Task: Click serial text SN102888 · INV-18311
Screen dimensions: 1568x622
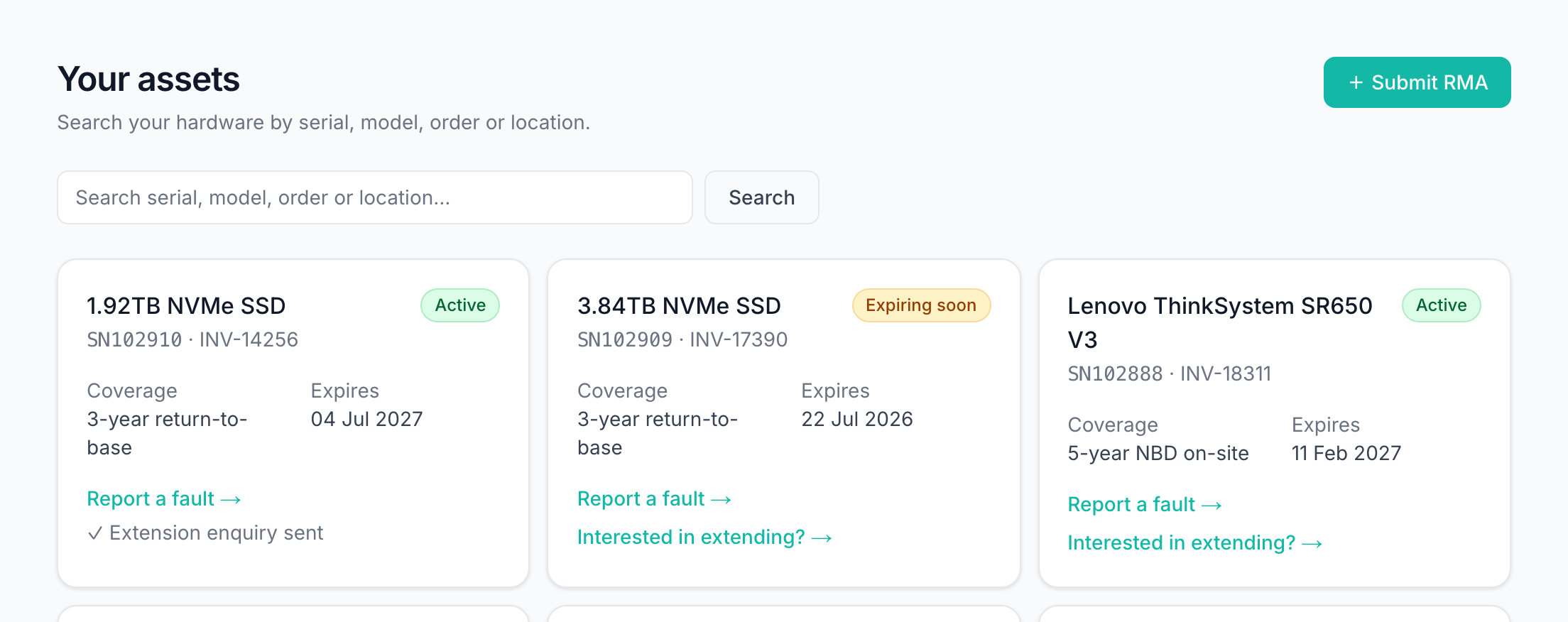Action: point(1170,373)
